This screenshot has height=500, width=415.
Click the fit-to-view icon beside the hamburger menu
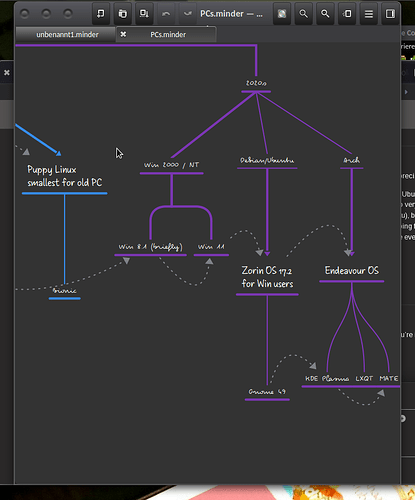347,14
